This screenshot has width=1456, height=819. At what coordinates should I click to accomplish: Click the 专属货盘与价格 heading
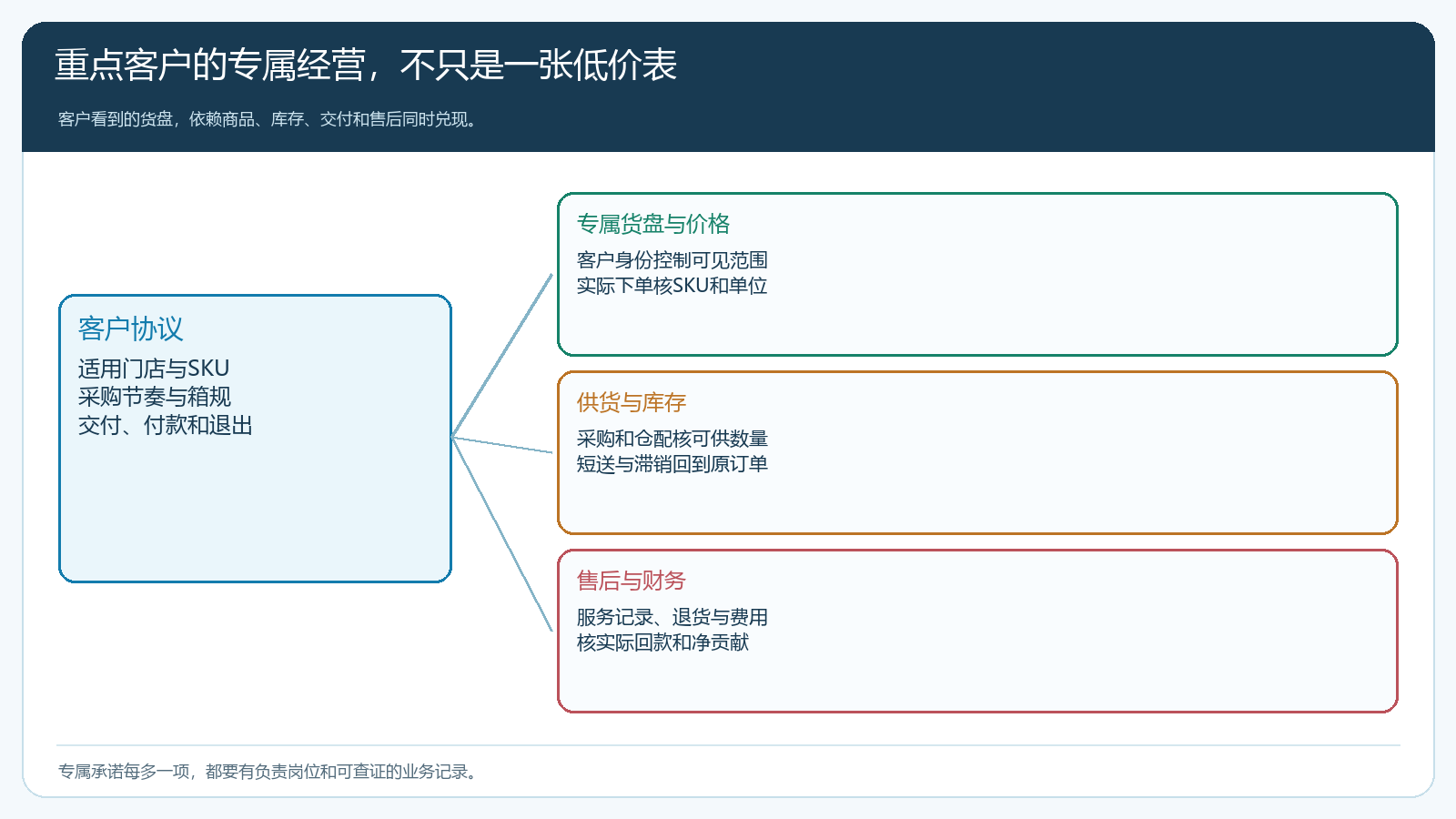[x=653, y=224]
